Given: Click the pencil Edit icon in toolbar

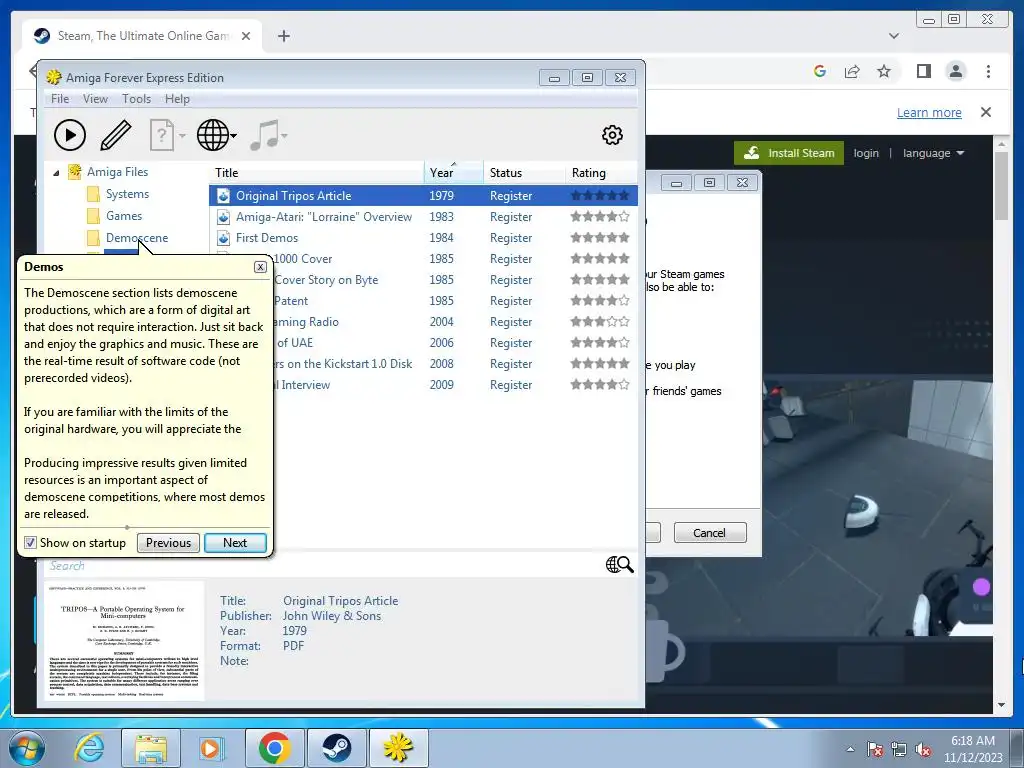Looking at the screenshot, I should (116, 135).
